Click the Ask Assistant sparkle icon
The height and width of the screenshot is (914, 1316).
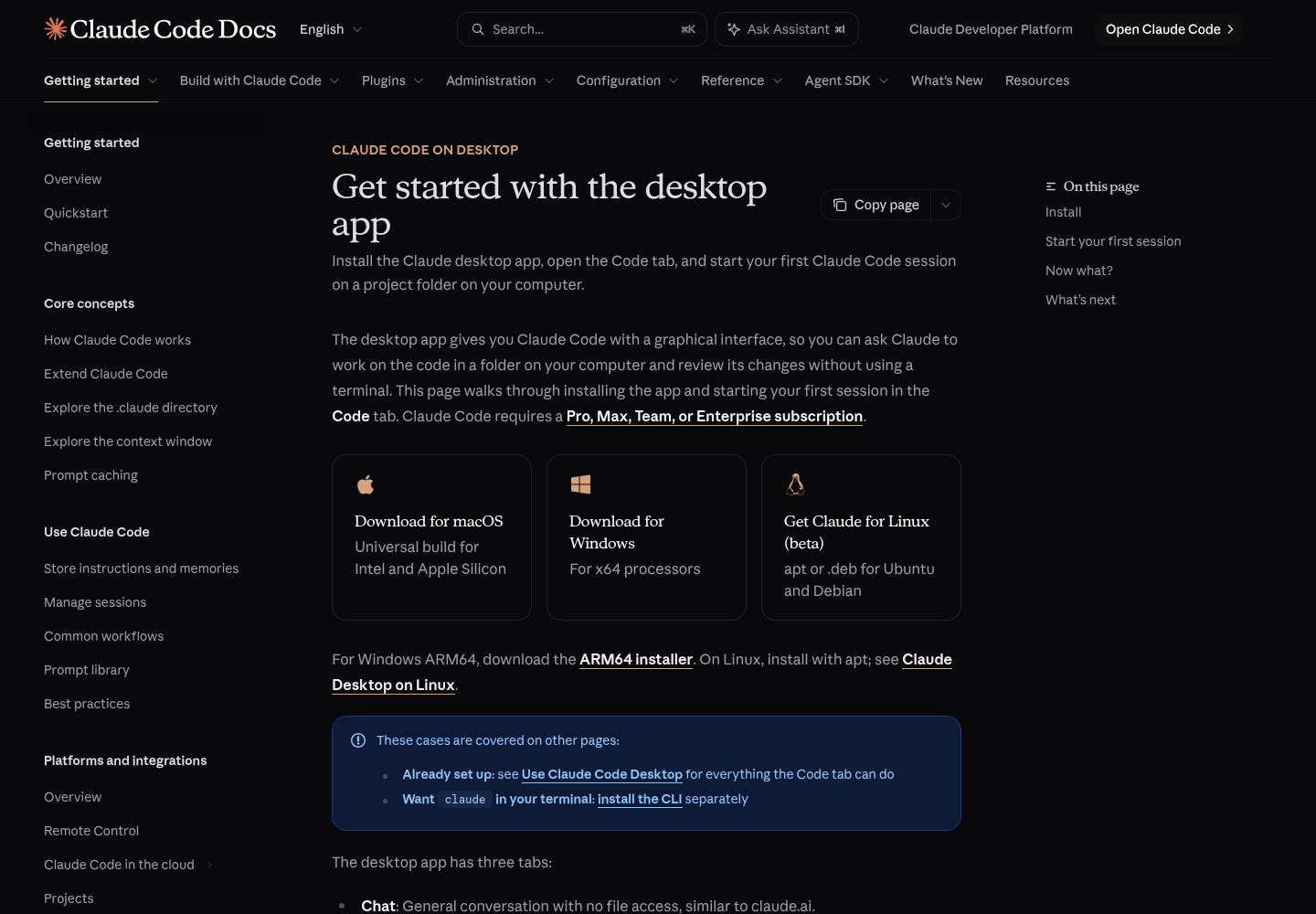point(734,29)
